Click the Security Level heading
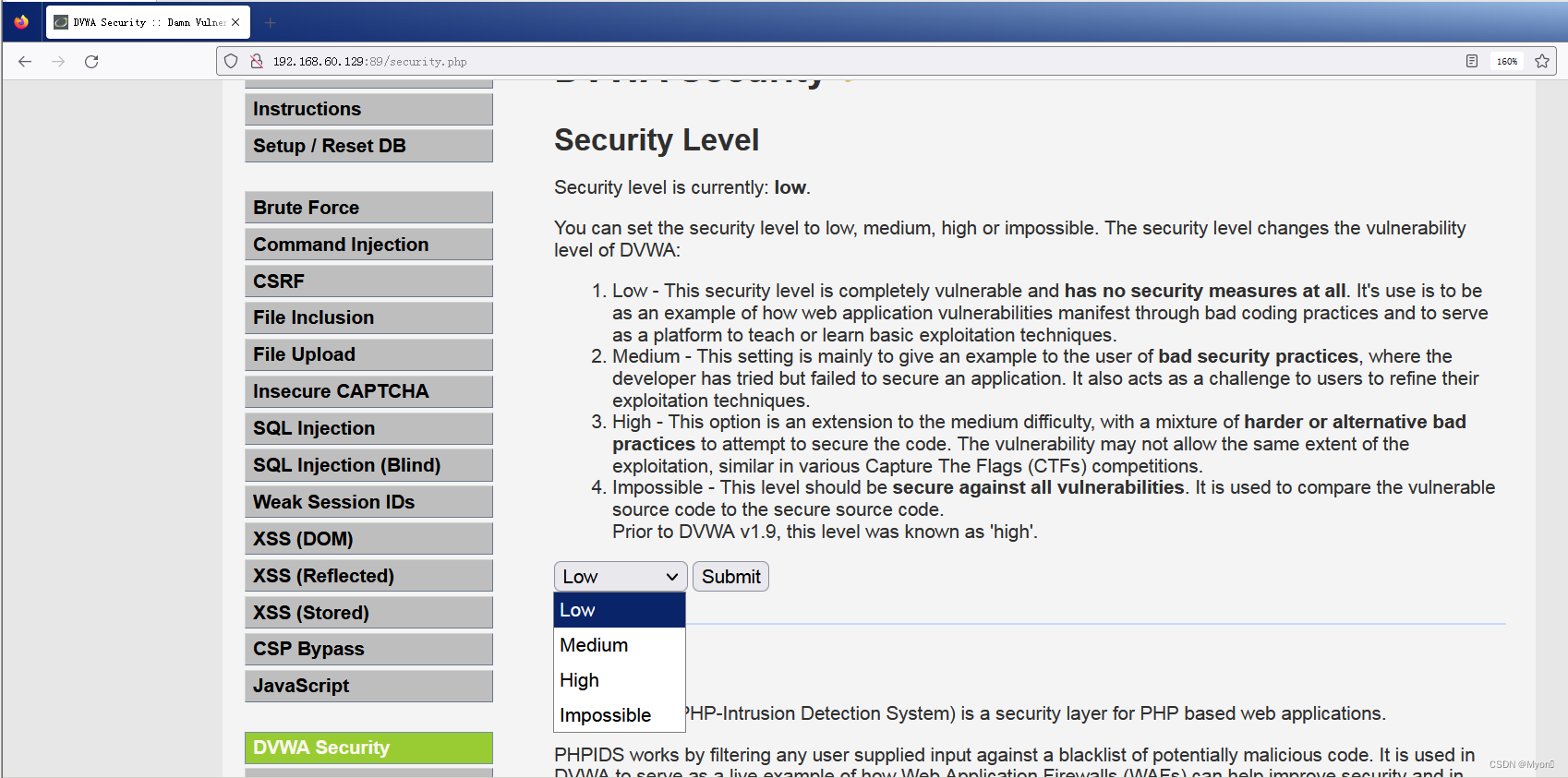The image size is (1568, 778). pyautogui.click(x=657, y=140)
